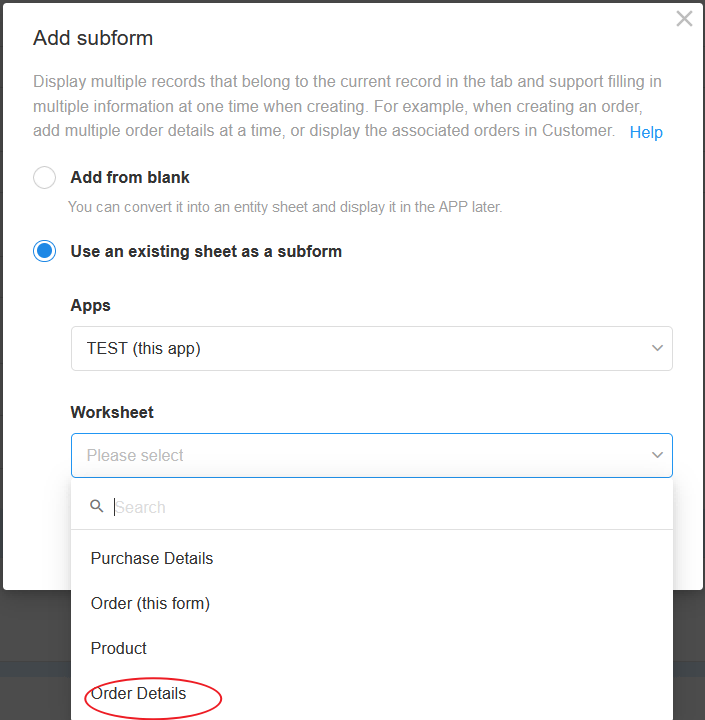
Task: Click the Worksheet field label
Action: [x=112, y=412]
